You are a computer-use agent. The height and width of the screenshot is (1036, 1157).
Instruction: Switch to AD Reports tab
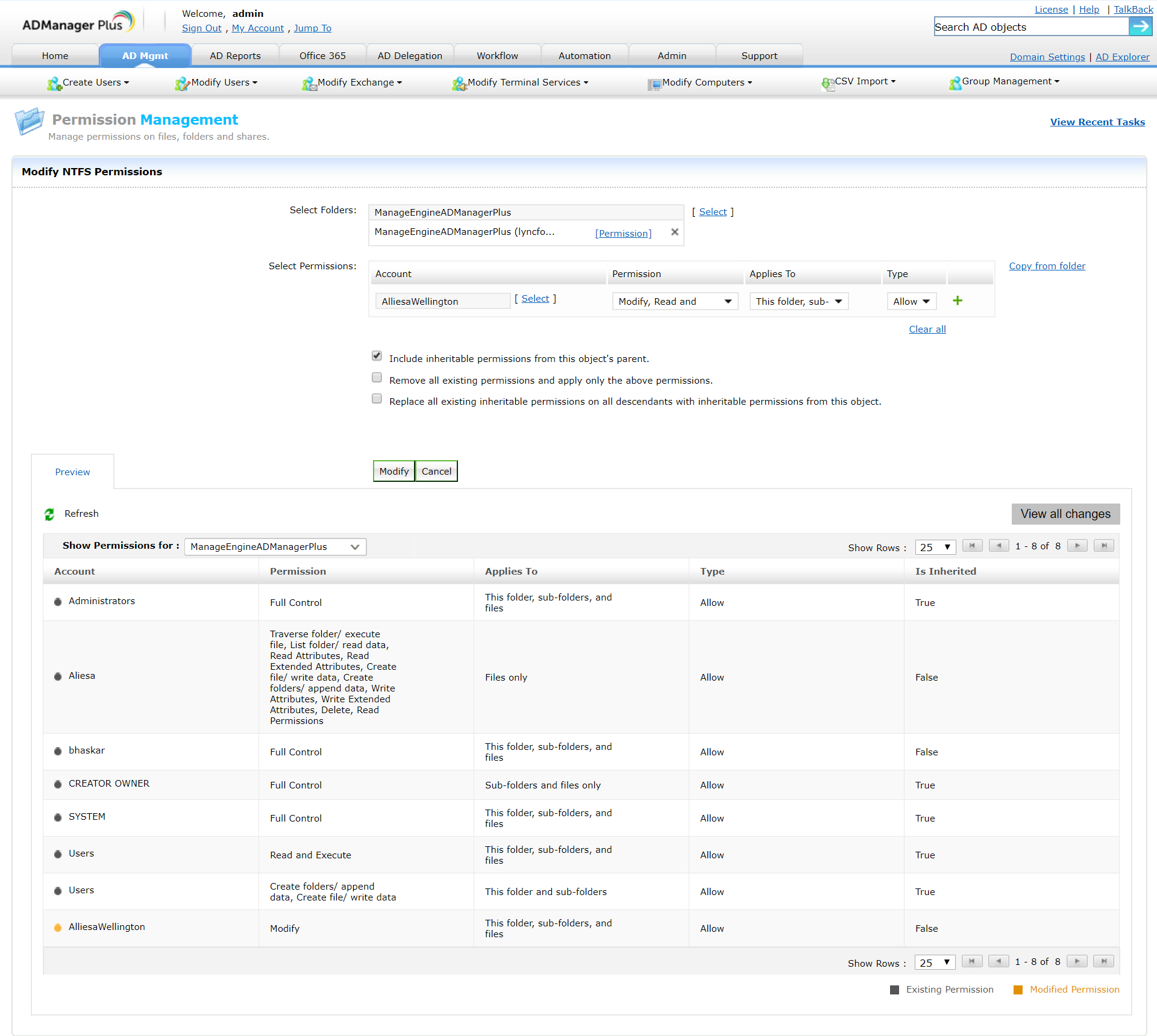point(235,55)
